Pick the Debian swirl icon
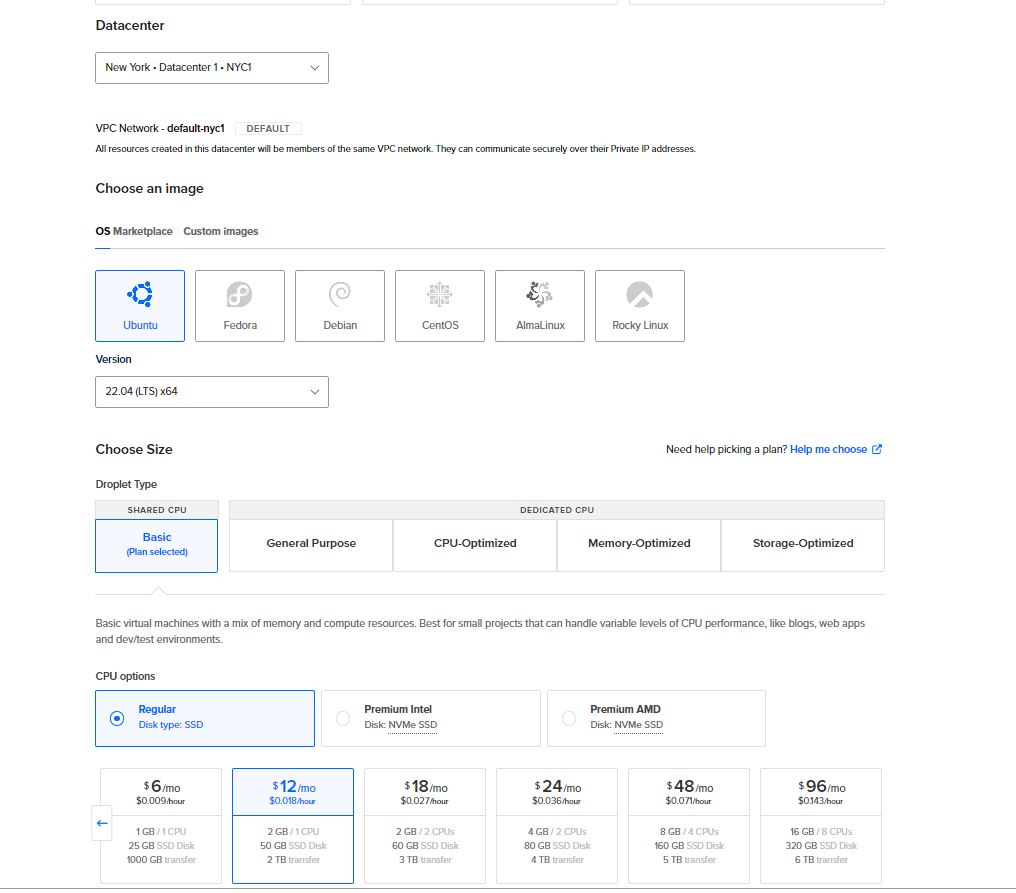This screenshot has width=1016, height=893. tap(340, 294)
